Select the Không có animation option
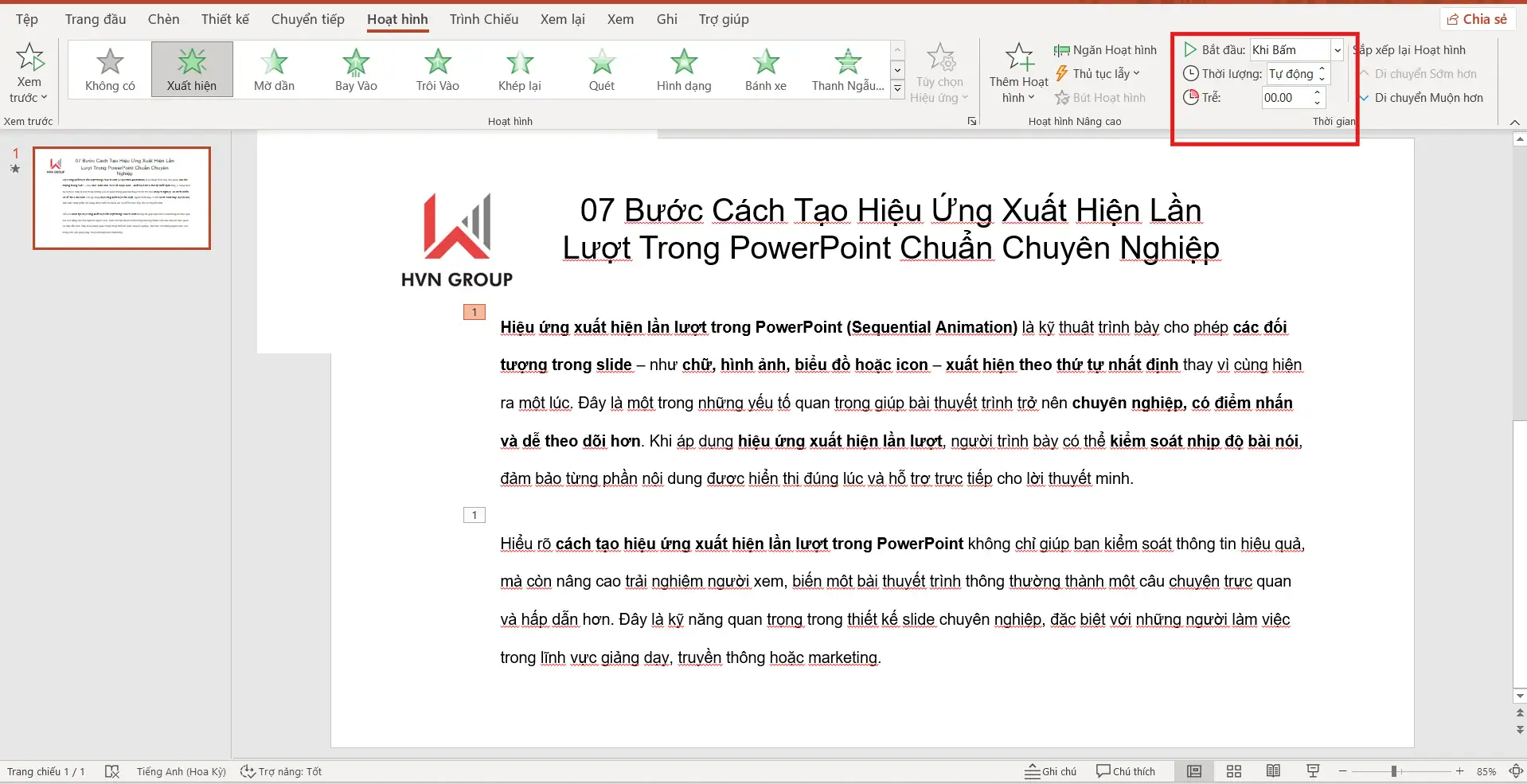This screenshot has width=1527, height=784. (x=110, y=69)
